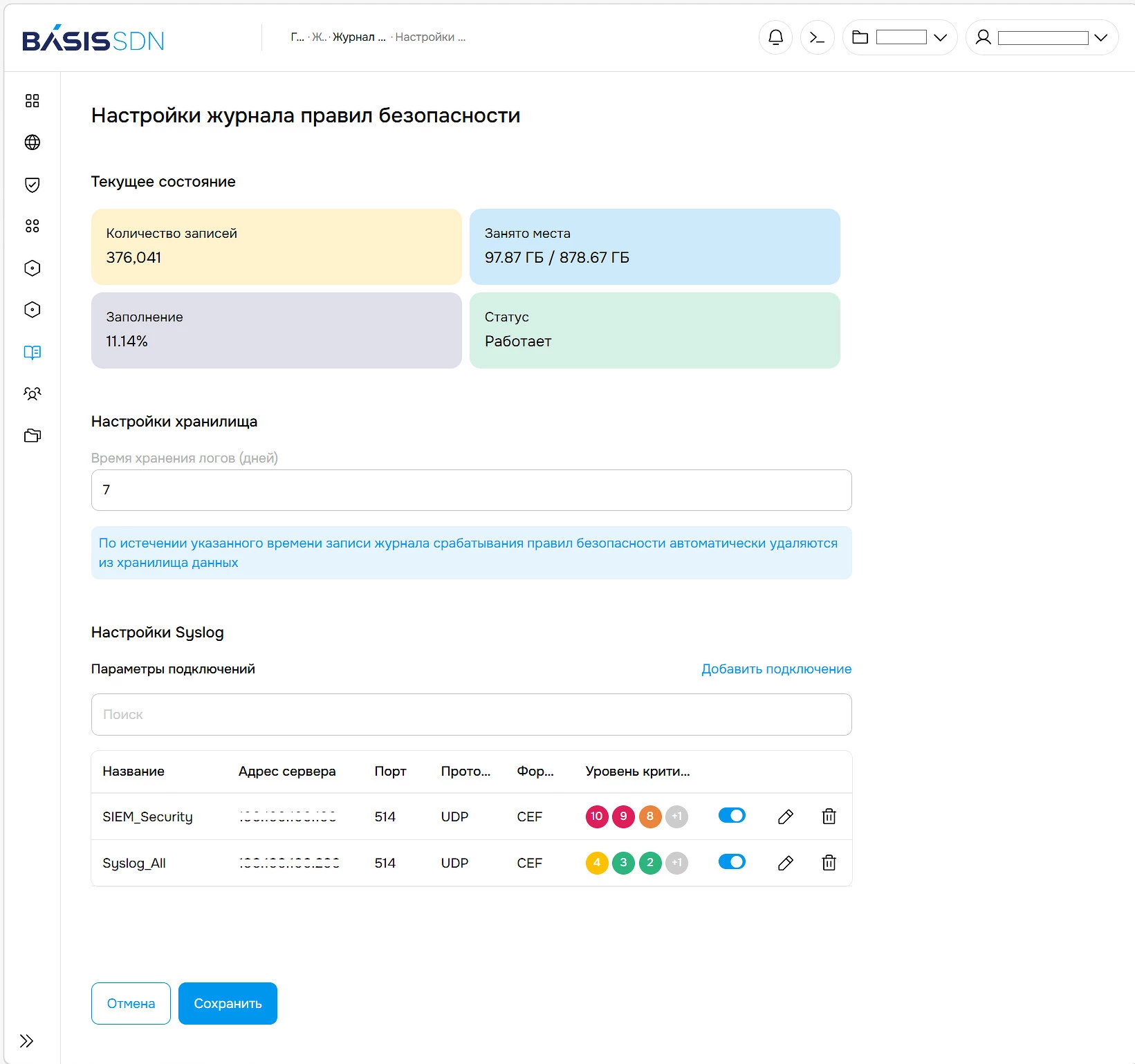Viewport: 1135px width, 1064px height.
Task: Open the shield security icon in sidebar
Action: [x=33, y=185]
